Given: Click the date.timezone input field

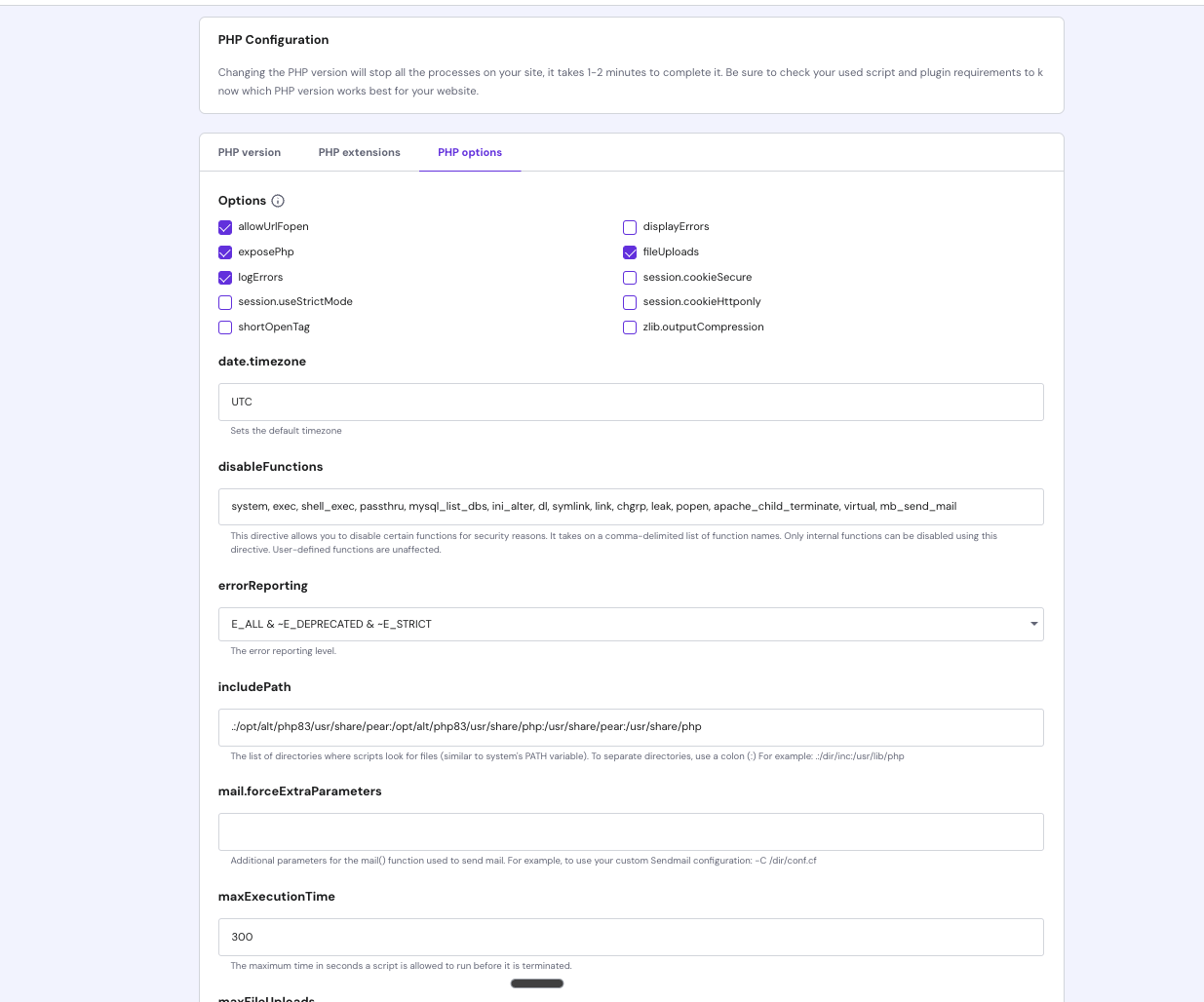Looking at the screenshot, I should pyautogui.click(x=631, y=402).
